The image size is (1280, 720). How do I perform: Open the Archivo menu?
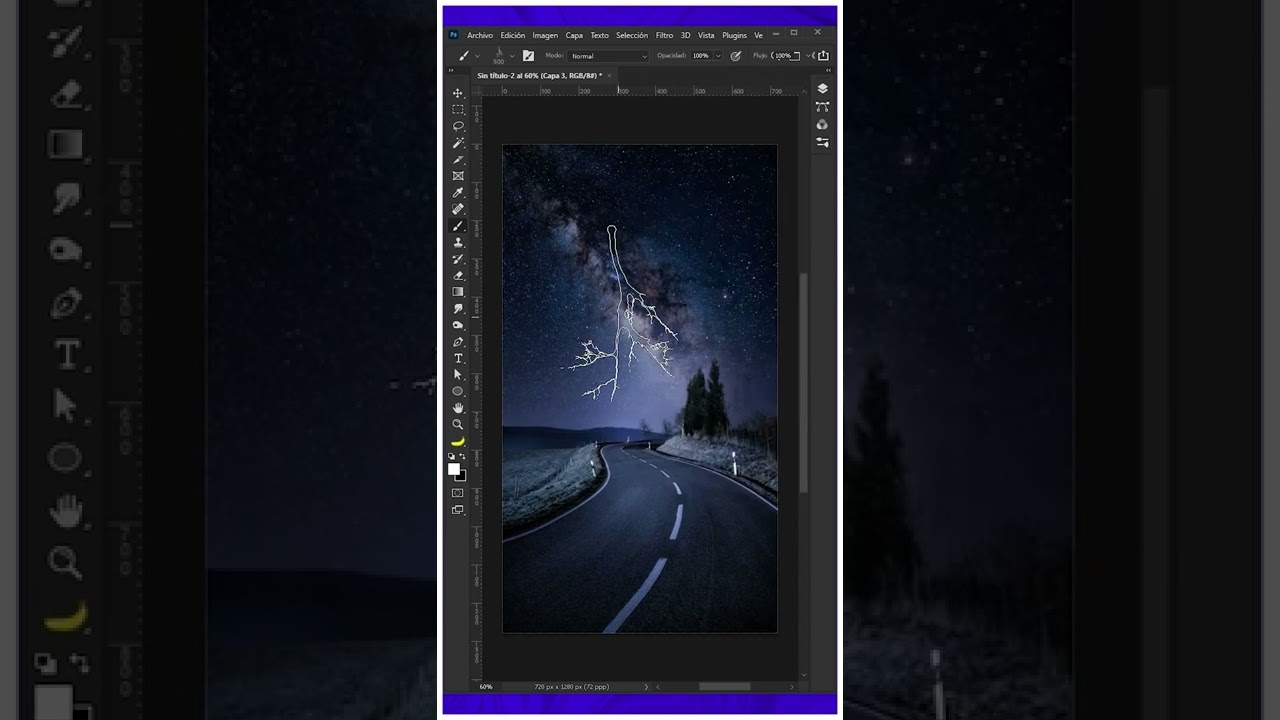480,35
